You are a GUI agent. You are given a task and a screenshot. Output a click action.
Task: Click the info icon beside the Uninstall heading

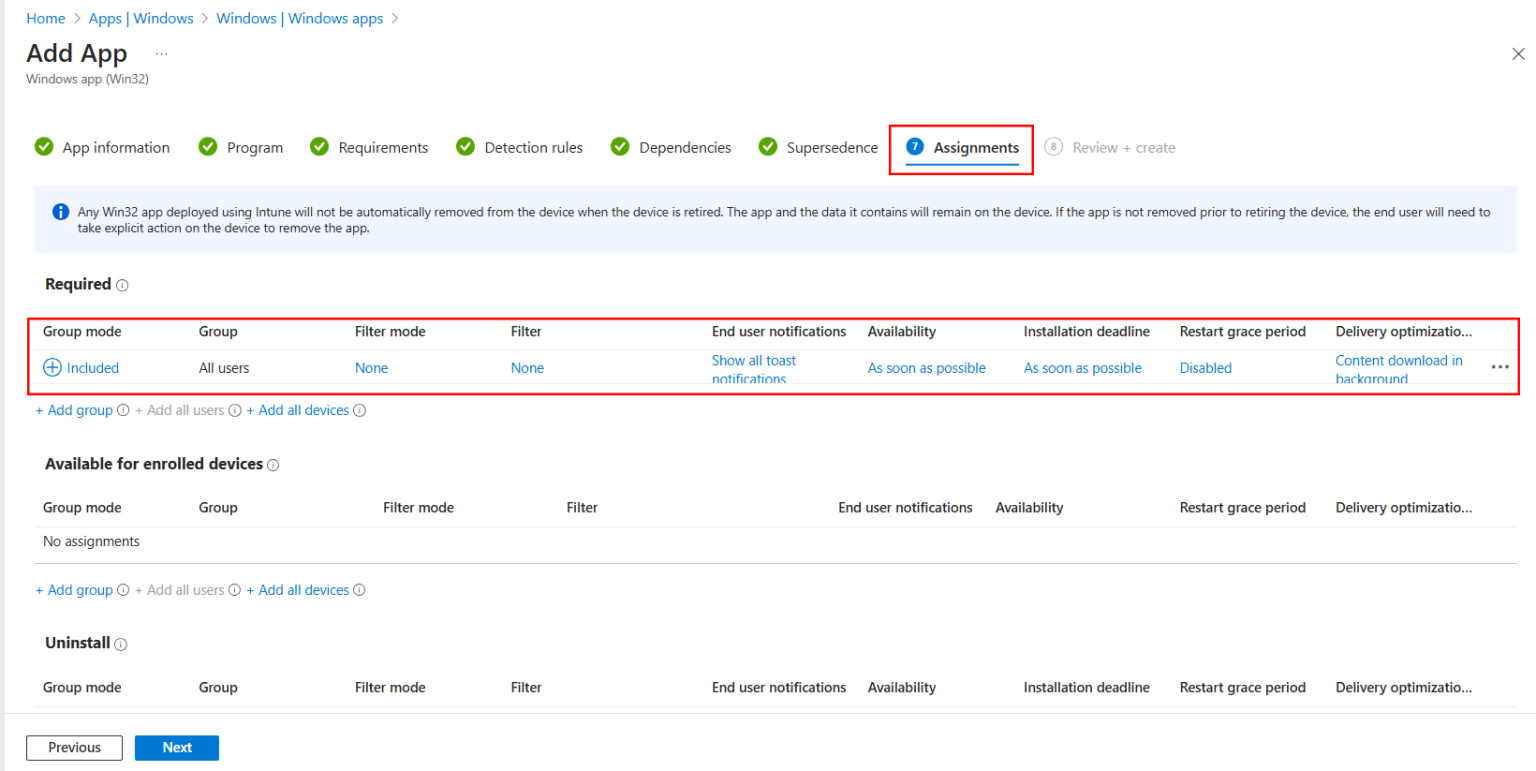(x=121, y=644)
